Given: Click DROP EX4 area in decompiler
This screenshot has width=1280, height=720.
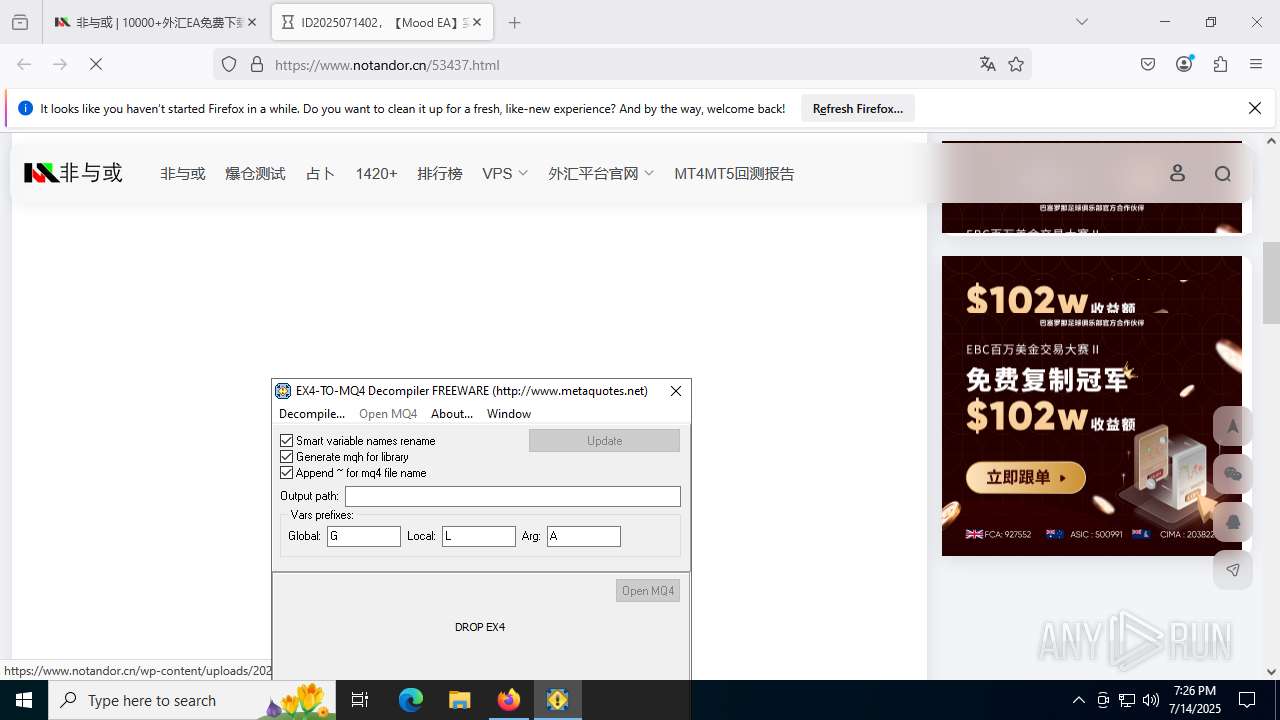Looking at the screenshot, I should click(x=480, y=627).
